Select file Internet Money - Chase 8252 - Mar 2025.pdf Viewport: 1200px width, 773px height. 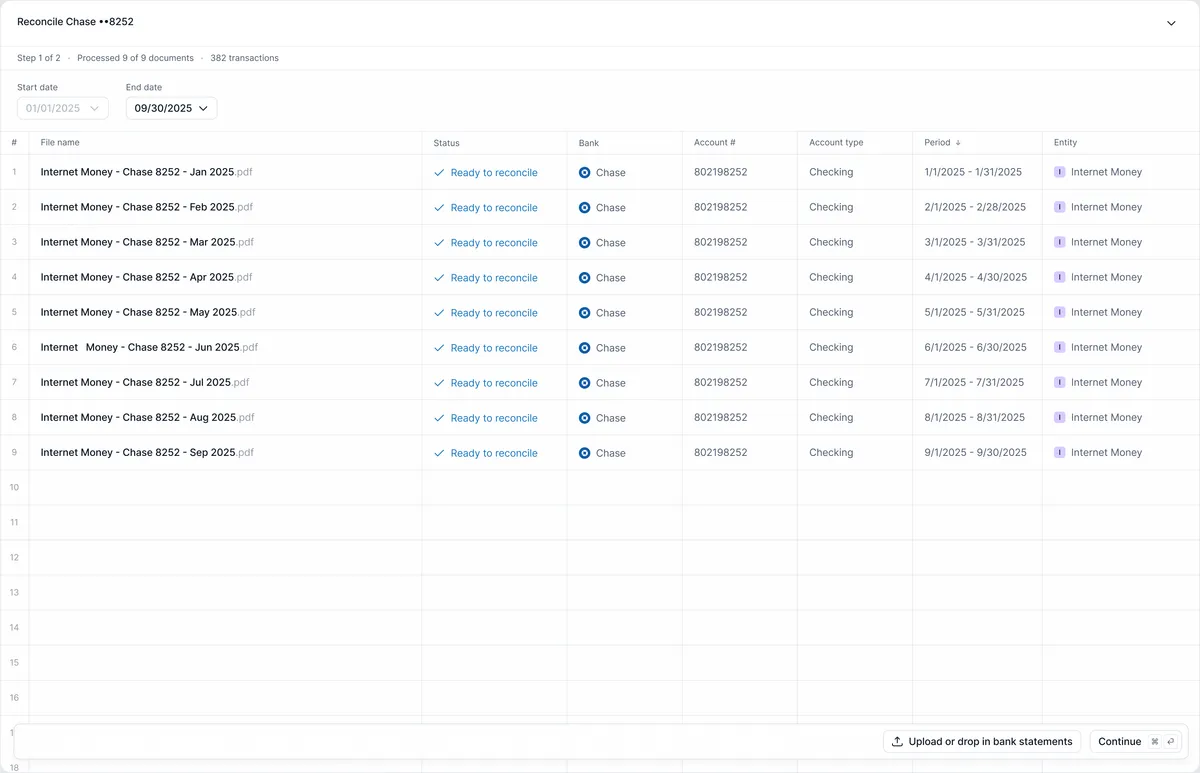tap(147, 242)
